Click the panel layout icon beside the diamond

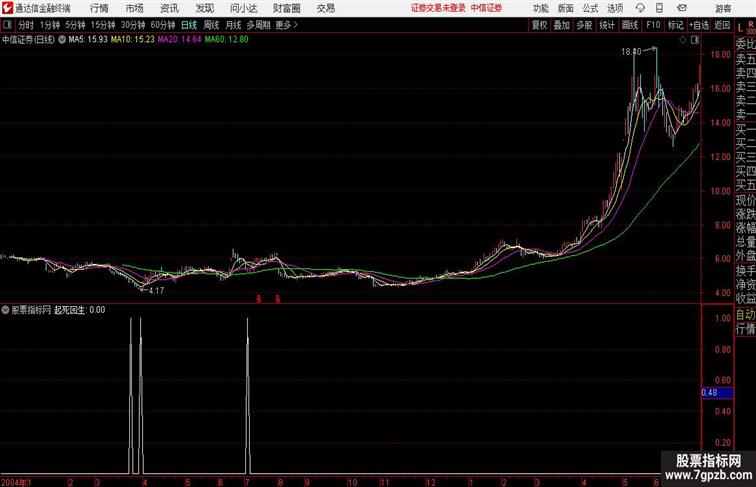click(695, 40)
